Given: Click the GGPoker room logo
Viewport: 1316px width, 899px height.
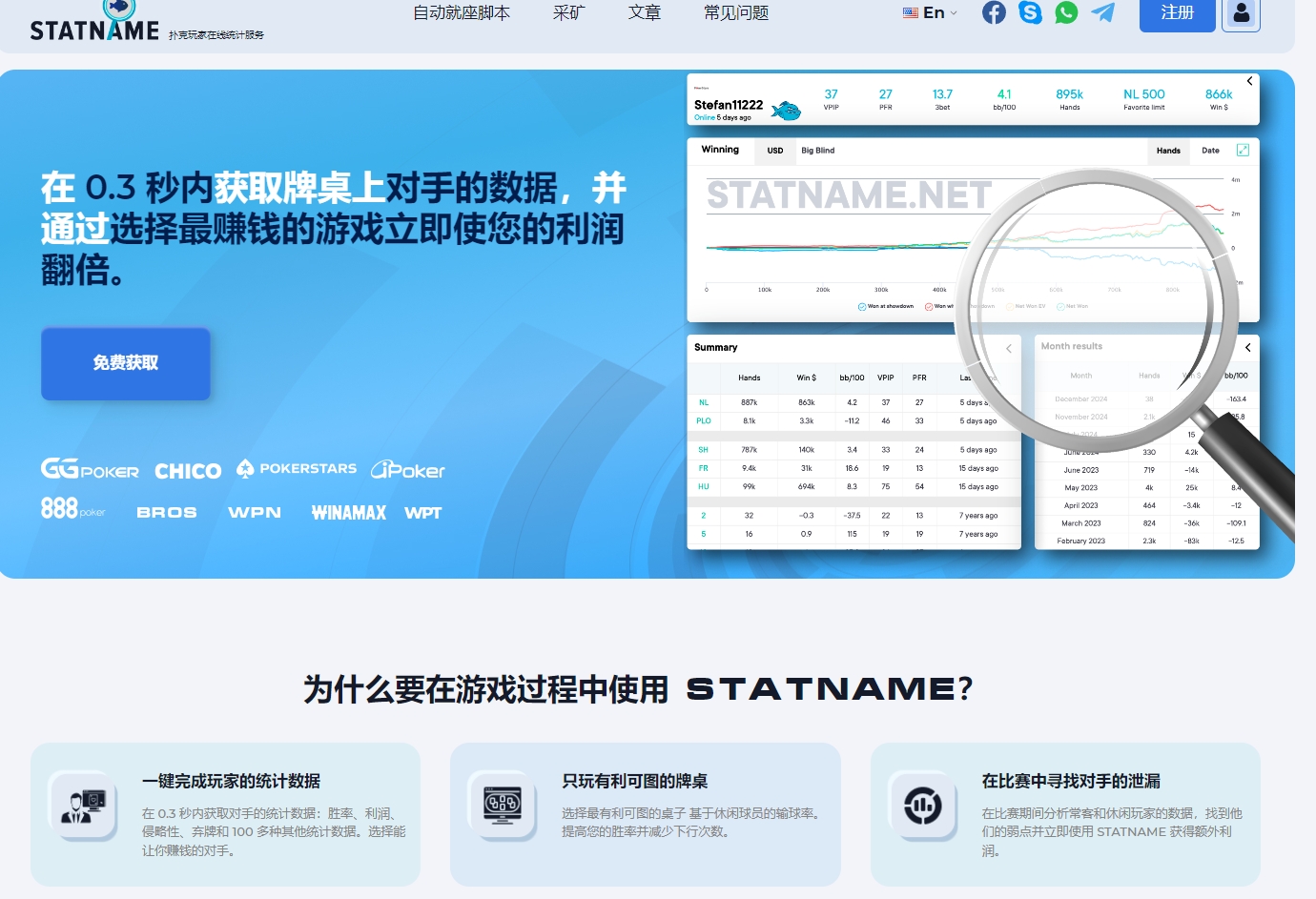Looking at the screenshot, I should (90, 469).
